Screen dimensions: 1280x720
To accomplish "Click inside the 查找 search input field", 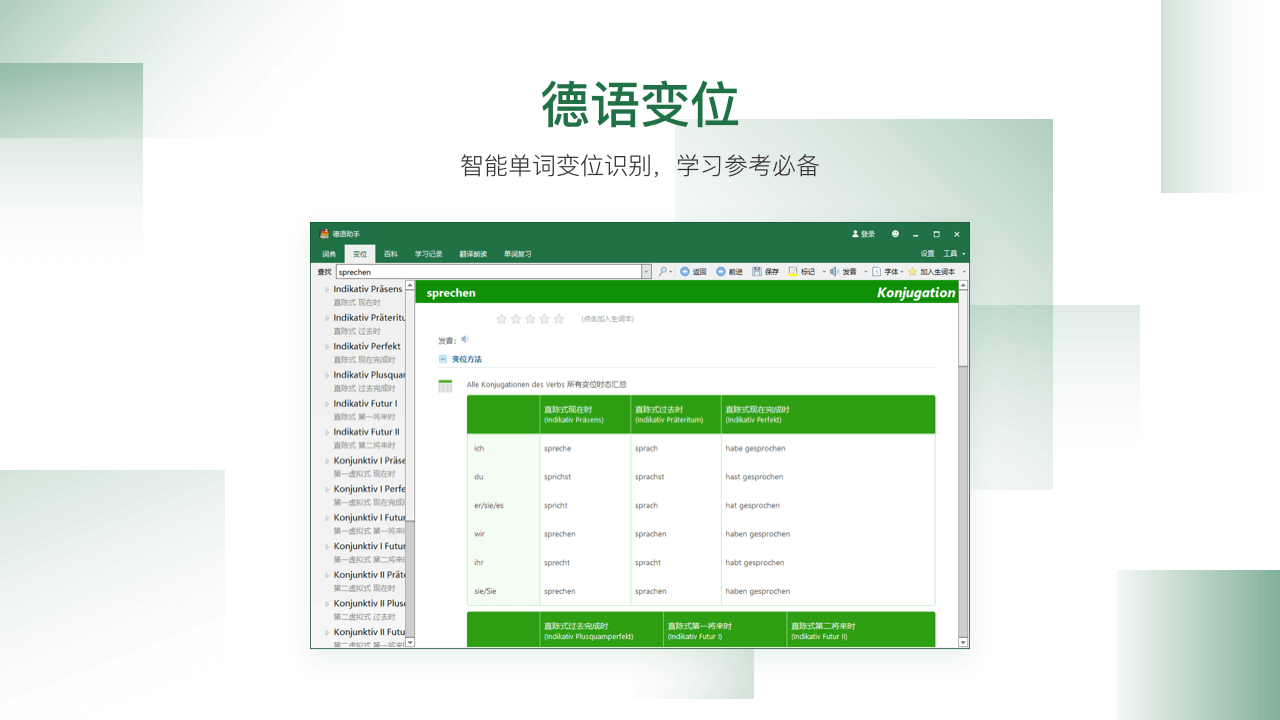I will coord(480,271).
